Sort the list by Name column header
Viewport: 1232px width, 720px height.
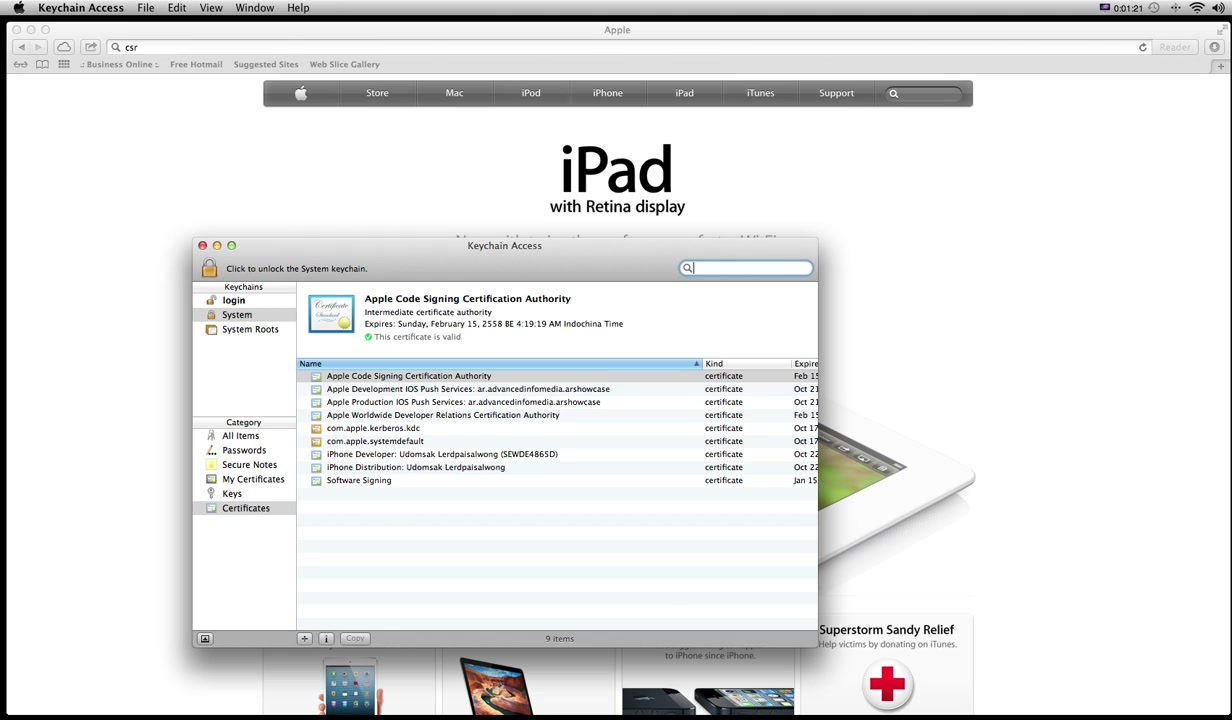[x=499, y=364]
